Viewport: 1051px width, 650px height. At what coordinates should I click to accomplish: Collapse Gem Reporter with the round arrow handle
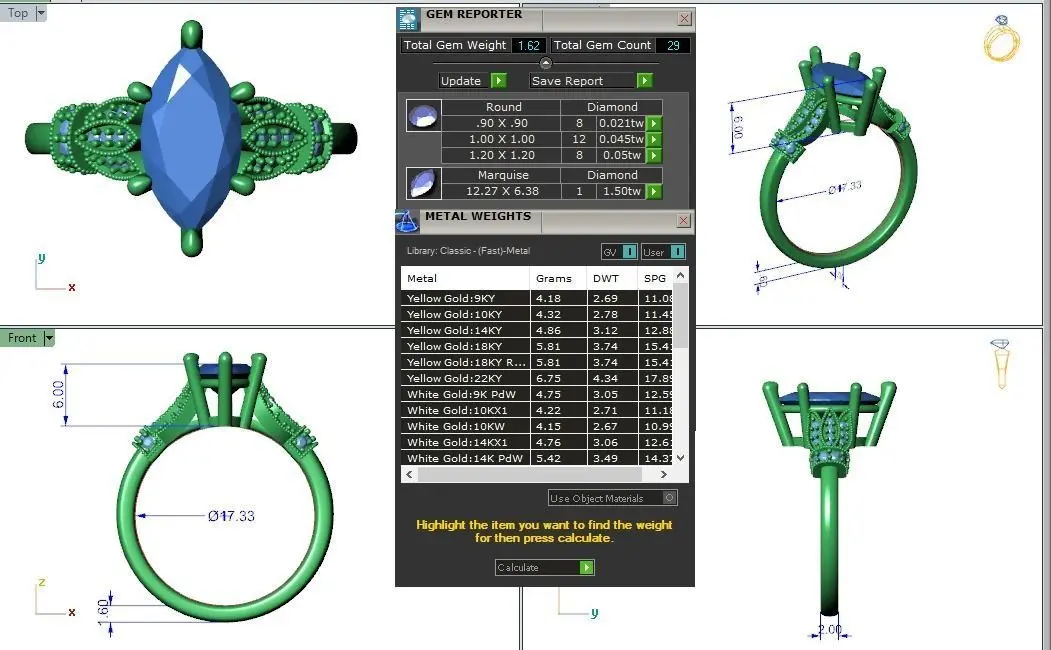tap(546, 63)
